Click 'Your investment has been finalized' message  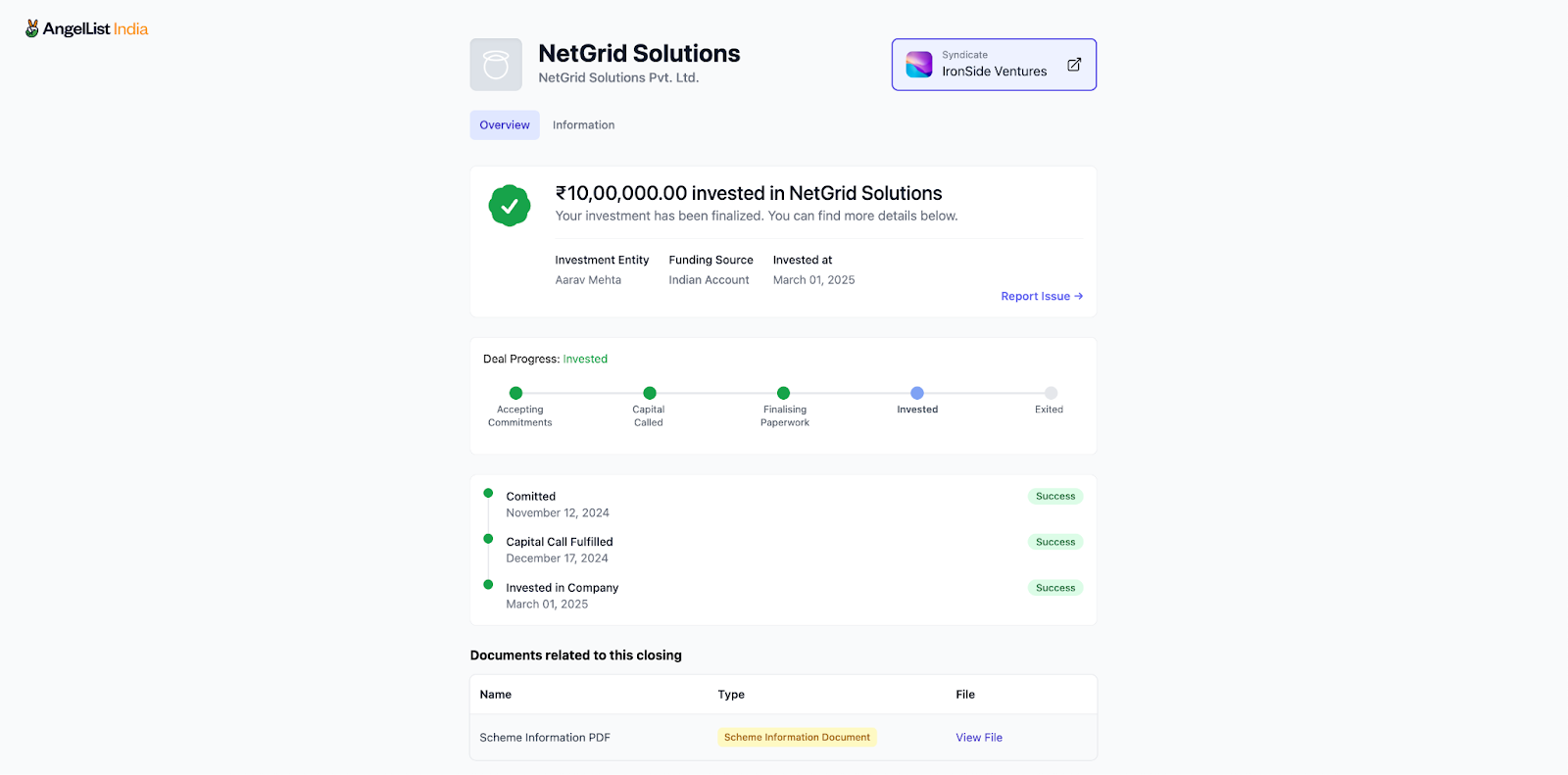[x=757, y=216]
